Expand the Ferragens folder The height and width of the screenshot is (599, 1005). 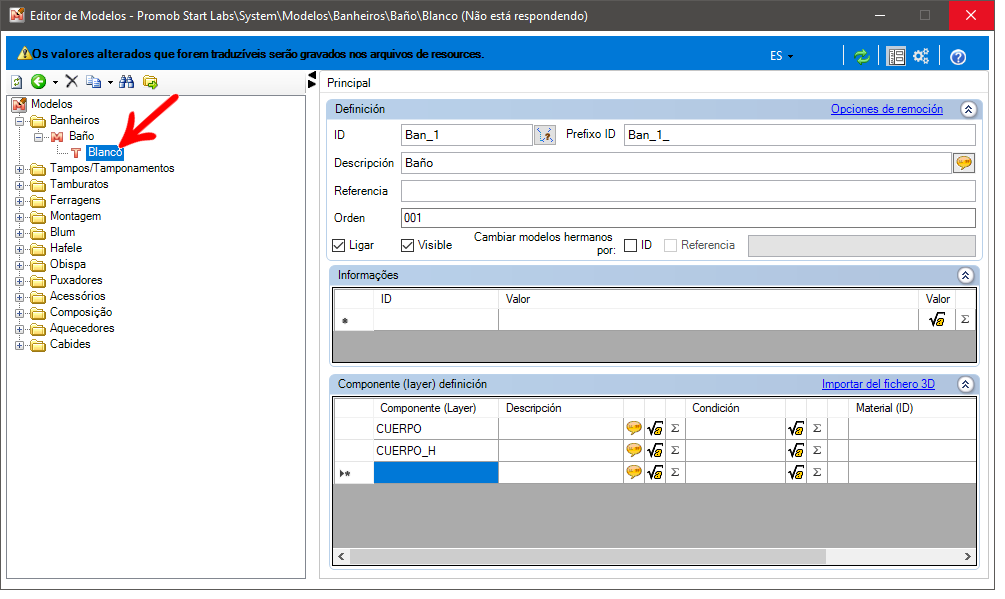point(20,201)
